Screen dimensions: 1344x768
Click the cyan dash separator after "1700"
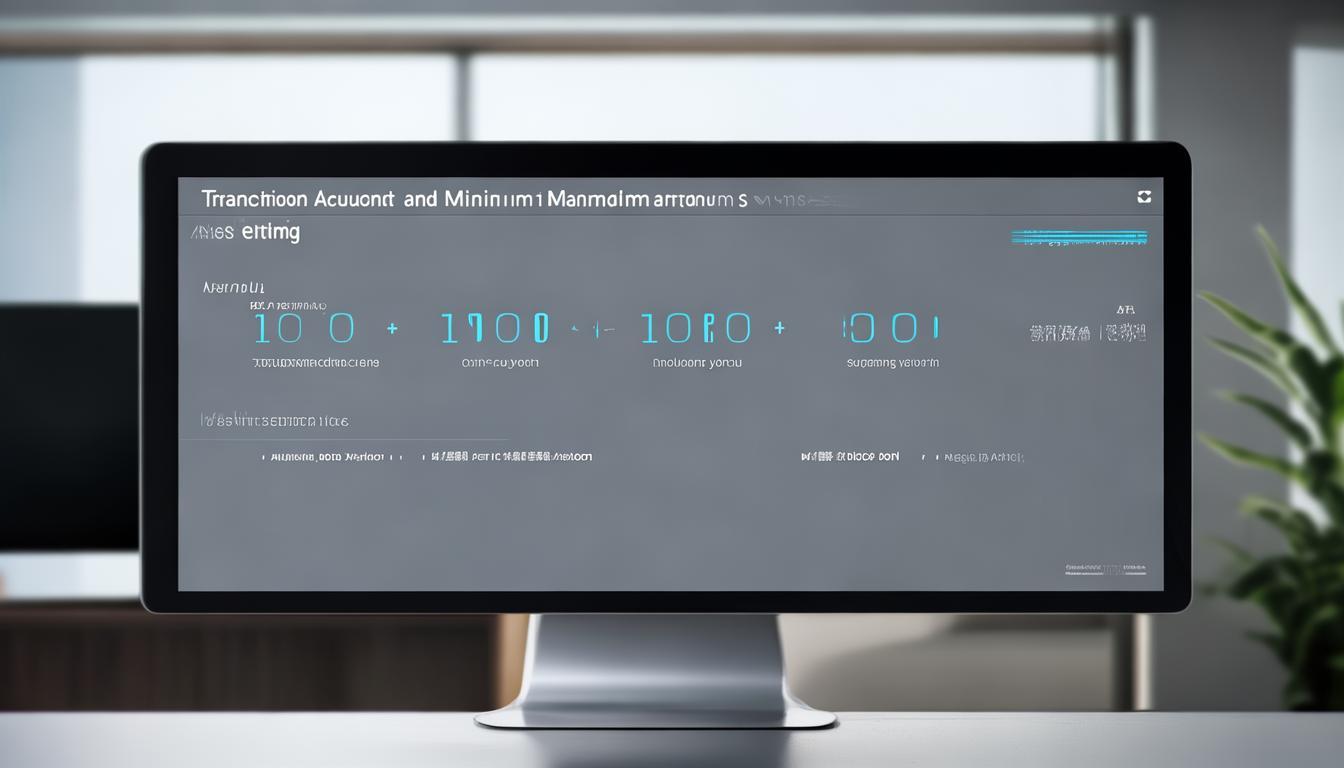[587, 328]
